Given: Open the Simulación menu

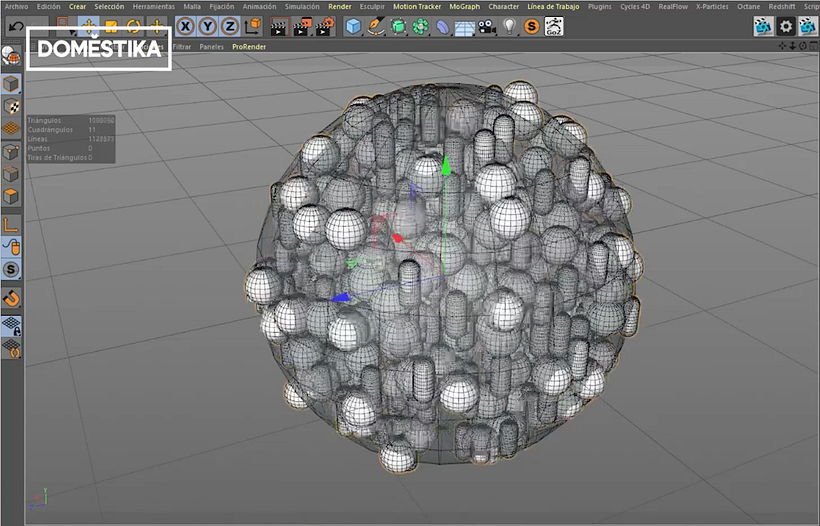Looking at the screenshot, I should click(x=302, y=6).
